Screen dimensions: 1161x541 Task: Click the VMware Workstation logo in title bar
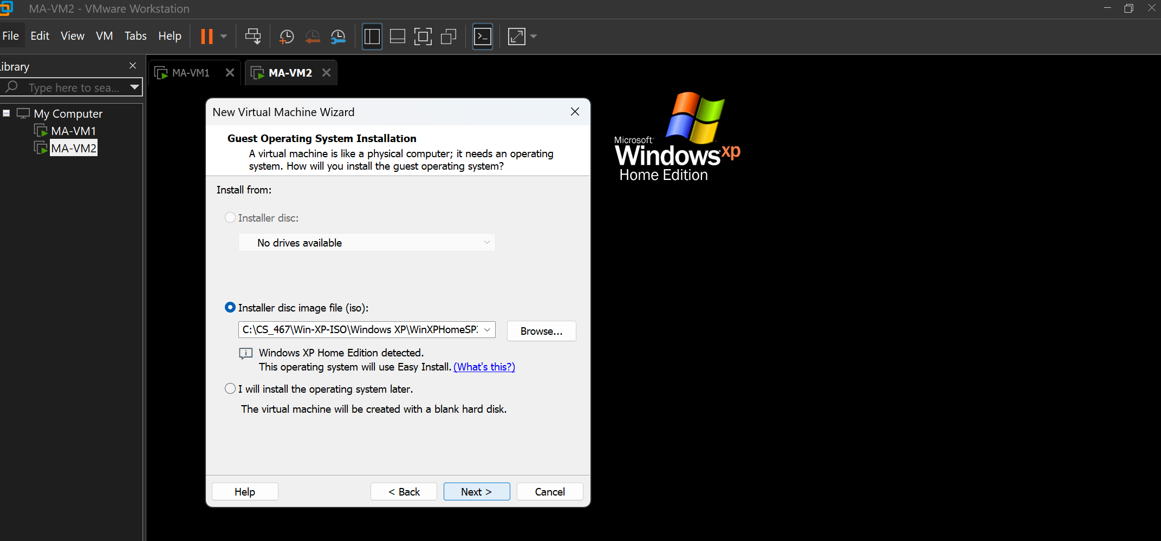5,9
